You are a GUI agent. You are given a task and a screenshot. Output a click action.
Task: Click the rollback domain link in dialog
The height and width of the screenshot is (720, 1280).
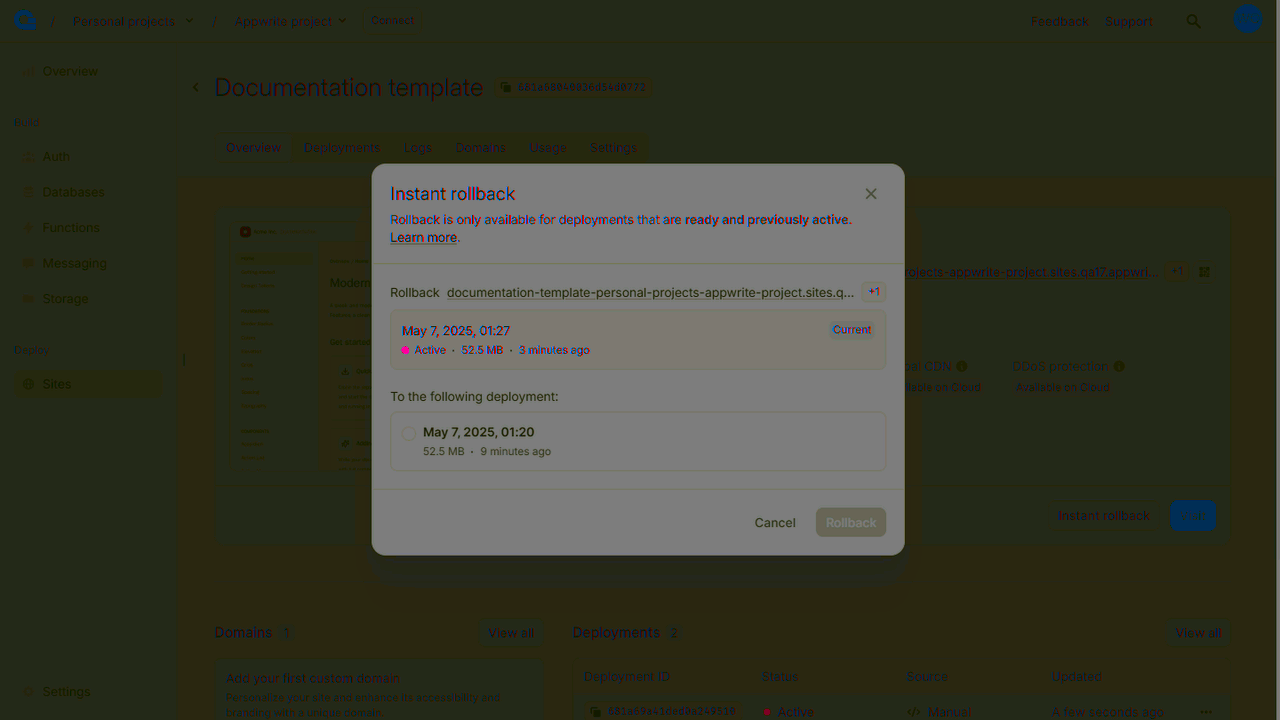(650, 293)
